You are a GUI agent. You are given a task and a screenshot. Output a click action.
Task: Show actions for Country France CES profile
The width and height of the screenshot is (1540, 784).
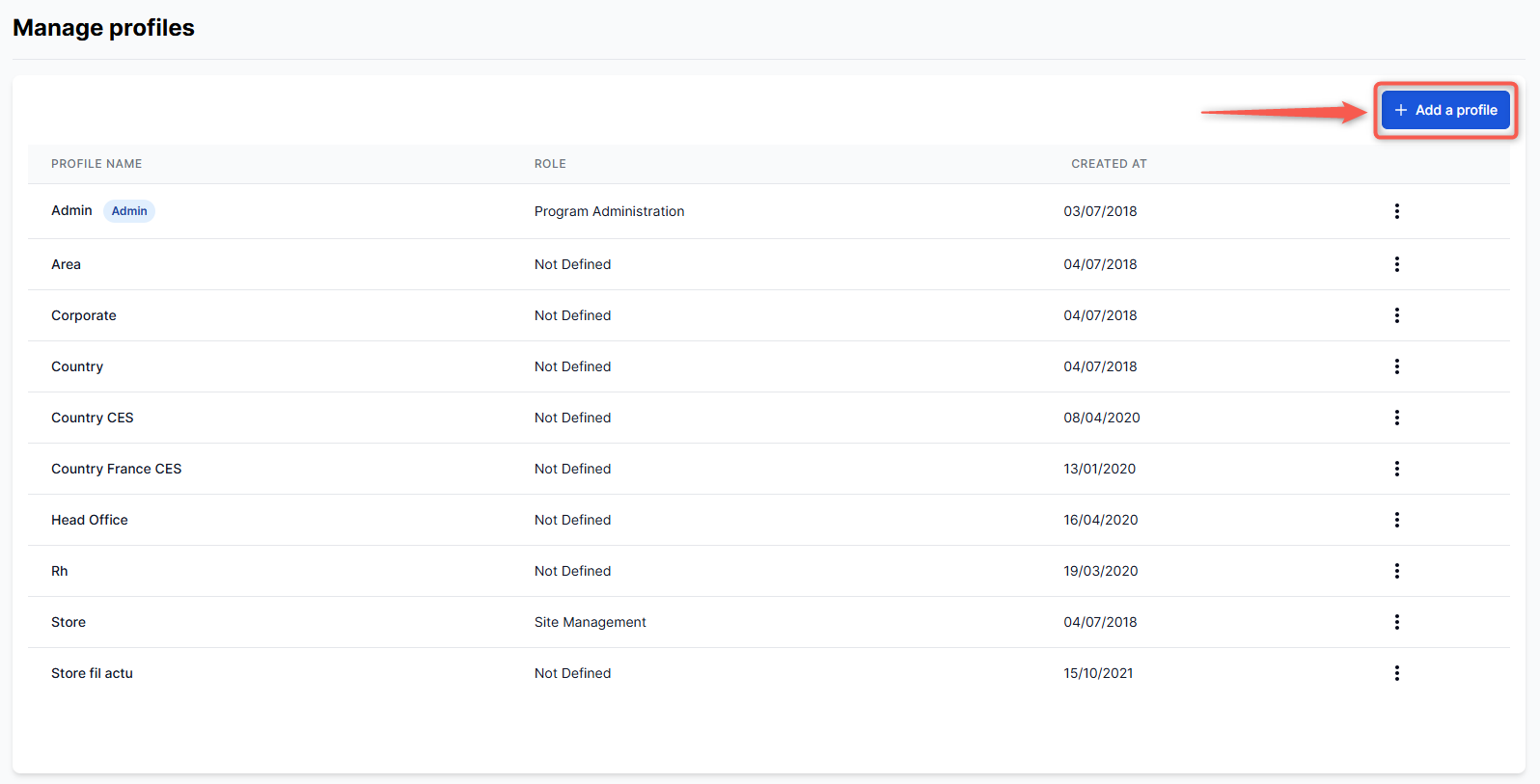[1396, 469]
